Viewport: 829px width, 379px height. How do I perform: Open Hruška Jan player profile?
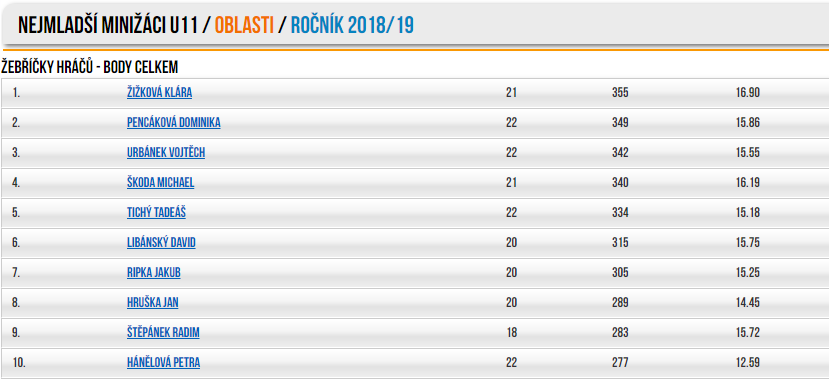pos(152,303)
